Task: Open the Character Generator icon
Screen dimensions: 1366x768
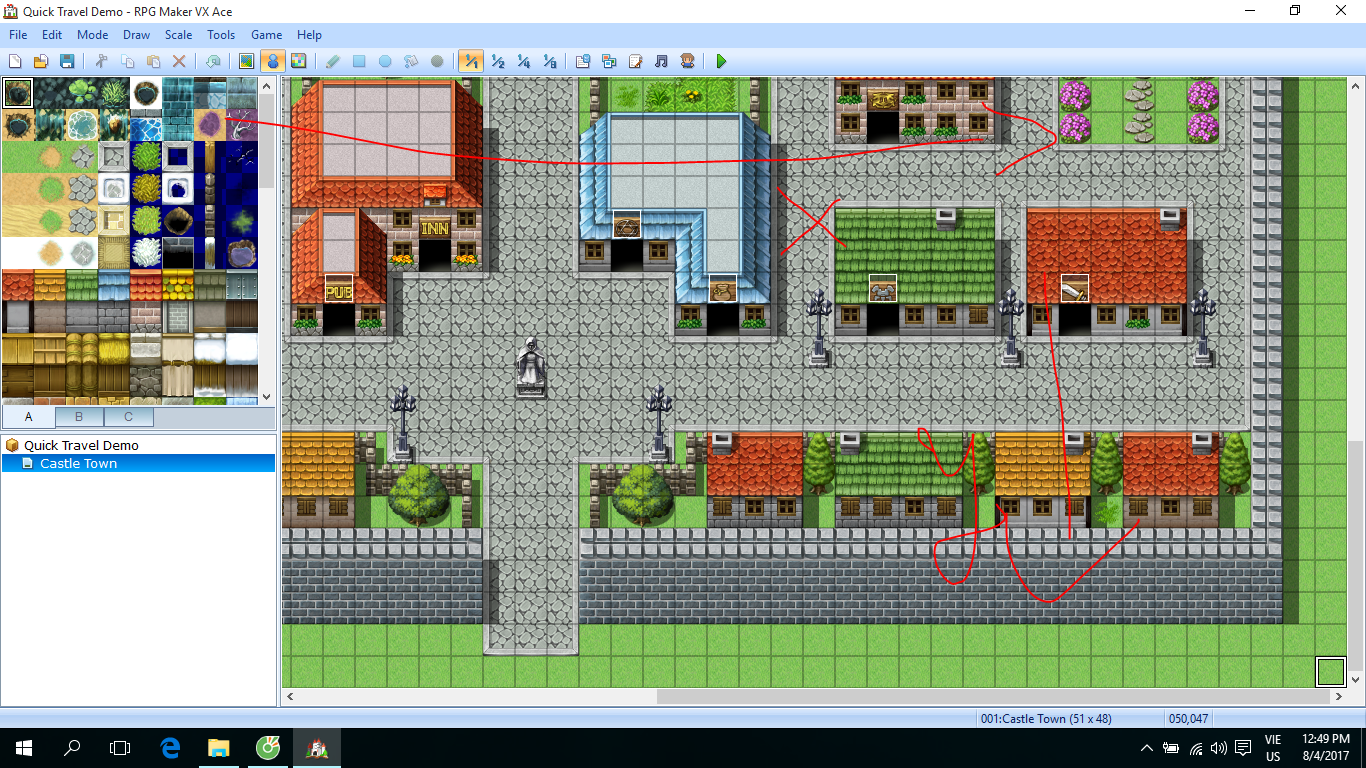Action: click(687, 61)
